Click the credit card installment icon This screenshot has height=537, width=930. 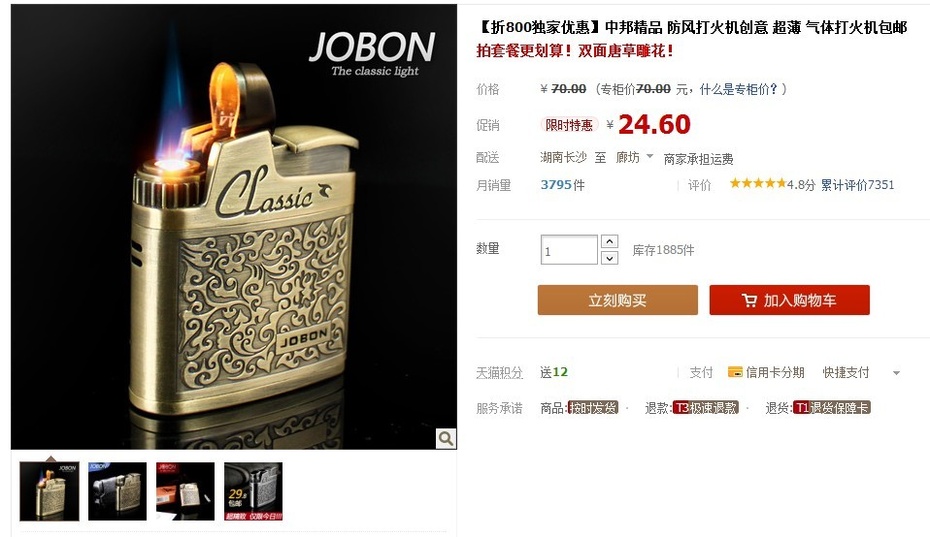coord(735,372)
